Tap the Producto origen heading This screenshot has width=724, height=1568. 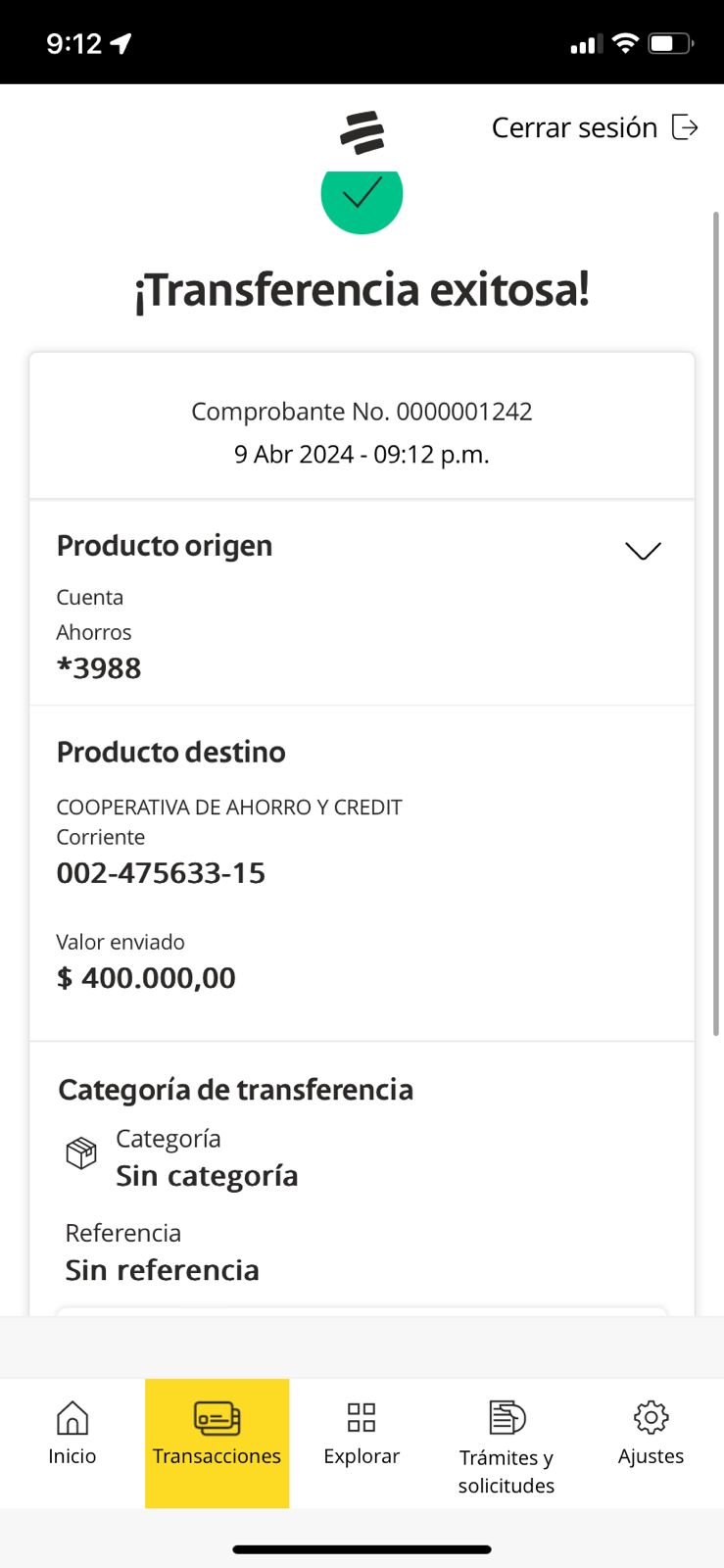165,546
